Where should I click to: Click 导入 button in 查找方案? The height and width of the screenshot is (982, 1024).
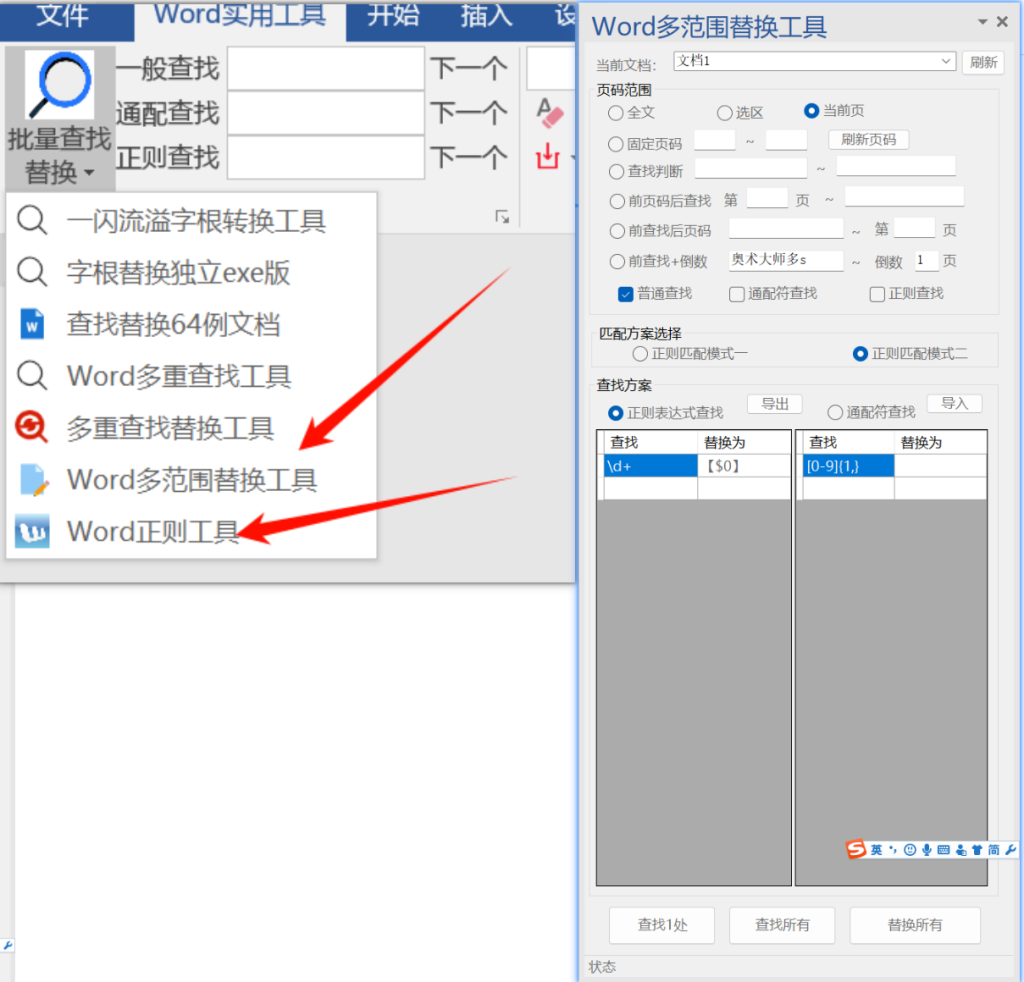pos(954,404)
